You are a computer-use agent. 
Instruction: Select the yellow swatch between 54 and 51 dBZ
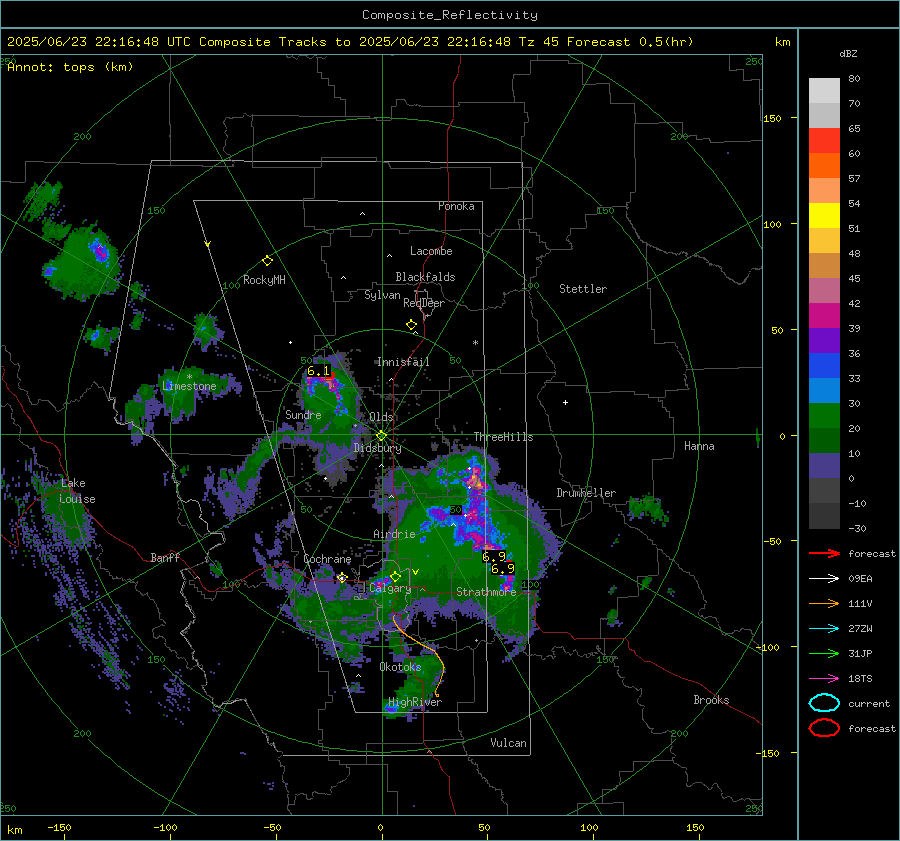[824, 216]
